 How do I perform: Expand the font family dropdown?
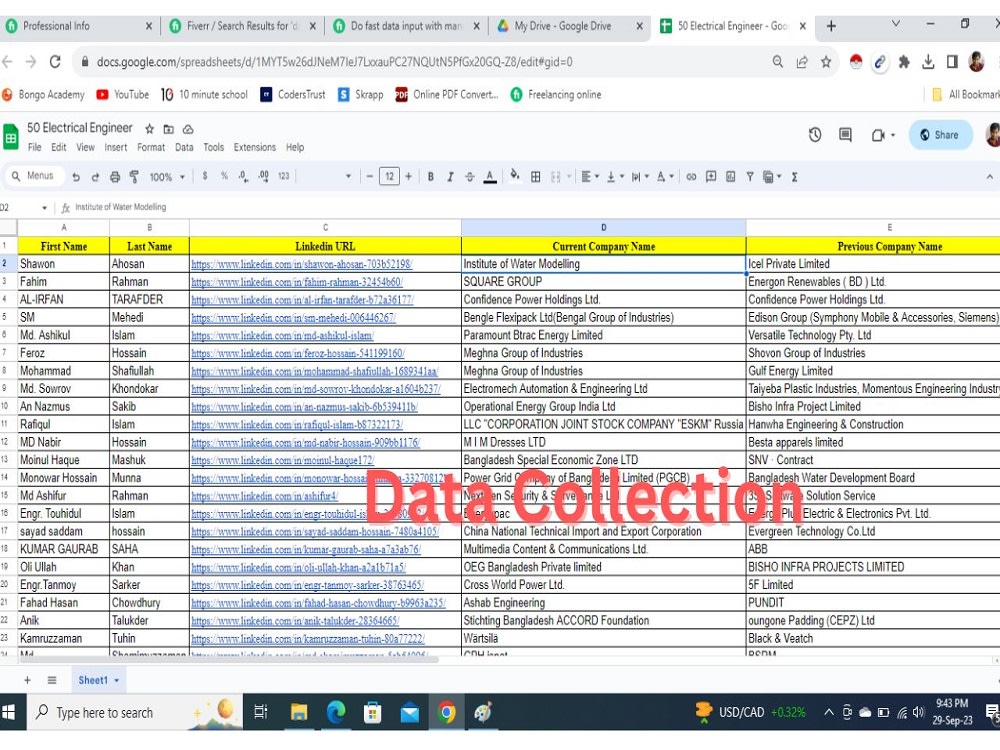point(348,177)
